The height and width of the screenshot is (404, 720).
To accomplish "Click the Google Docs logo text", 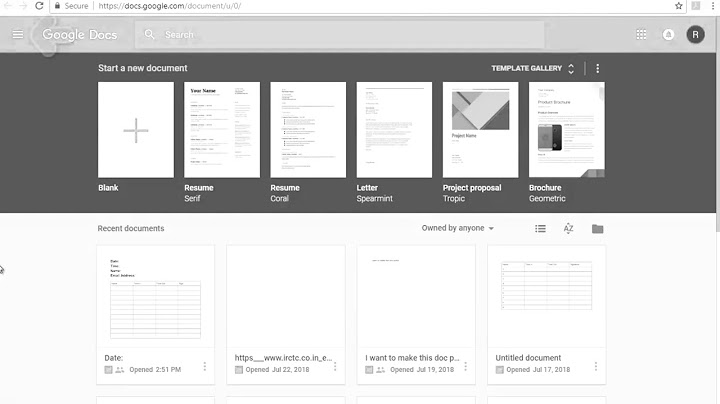I will click(79, 35).
